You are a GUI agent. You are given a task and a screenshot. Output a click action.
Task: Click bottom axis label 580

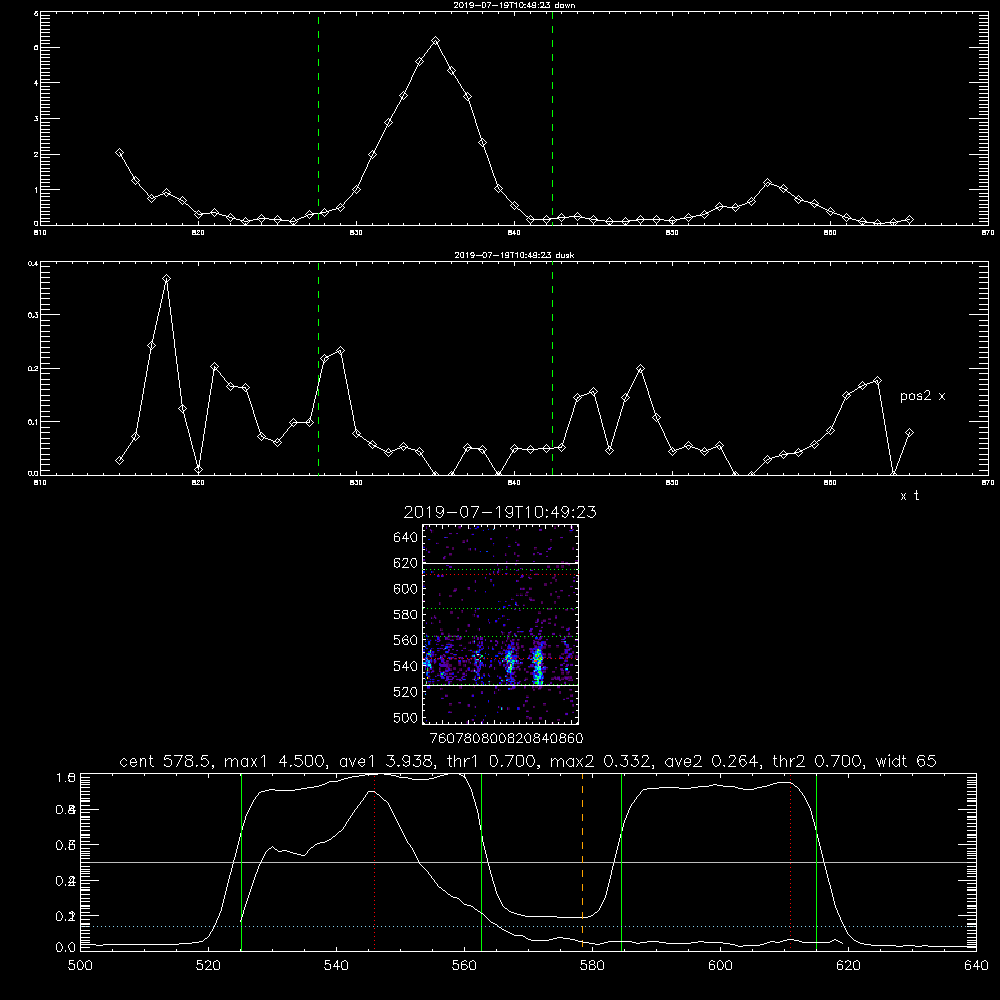tap(592, 966)
